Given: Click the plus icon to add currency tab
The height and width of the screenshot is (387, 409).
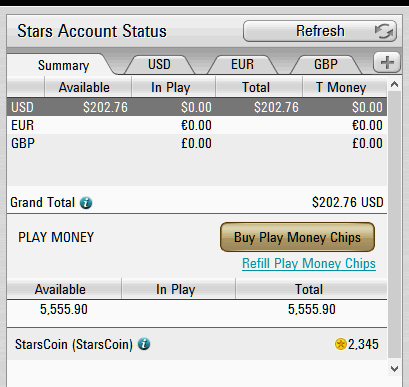Looking at the screenshot, I should (x=387, y=62).
